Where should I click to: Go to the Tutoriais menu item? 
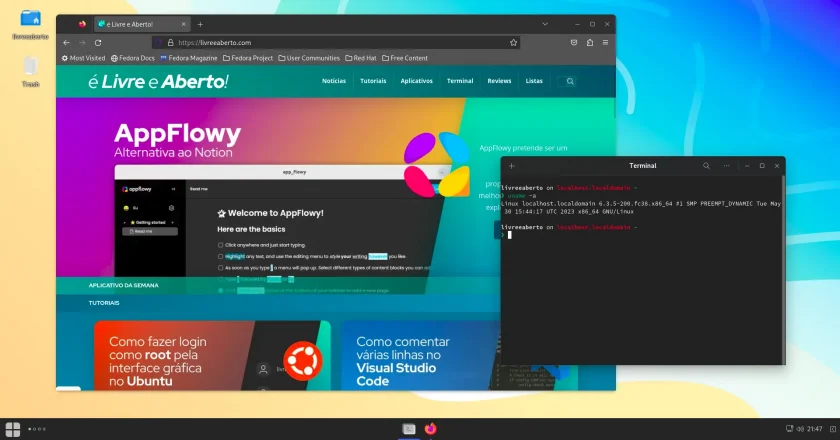(373, 81)
